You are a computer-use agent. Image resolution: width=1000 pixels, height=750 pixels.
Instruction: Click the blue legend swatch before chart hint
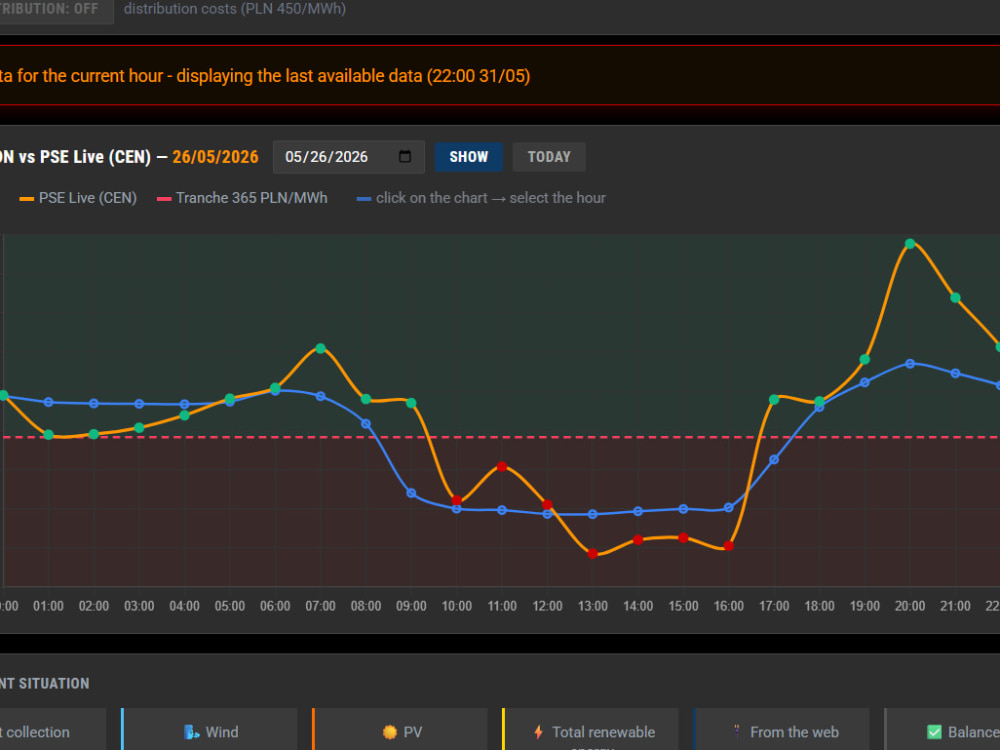[x=364, y=199]
